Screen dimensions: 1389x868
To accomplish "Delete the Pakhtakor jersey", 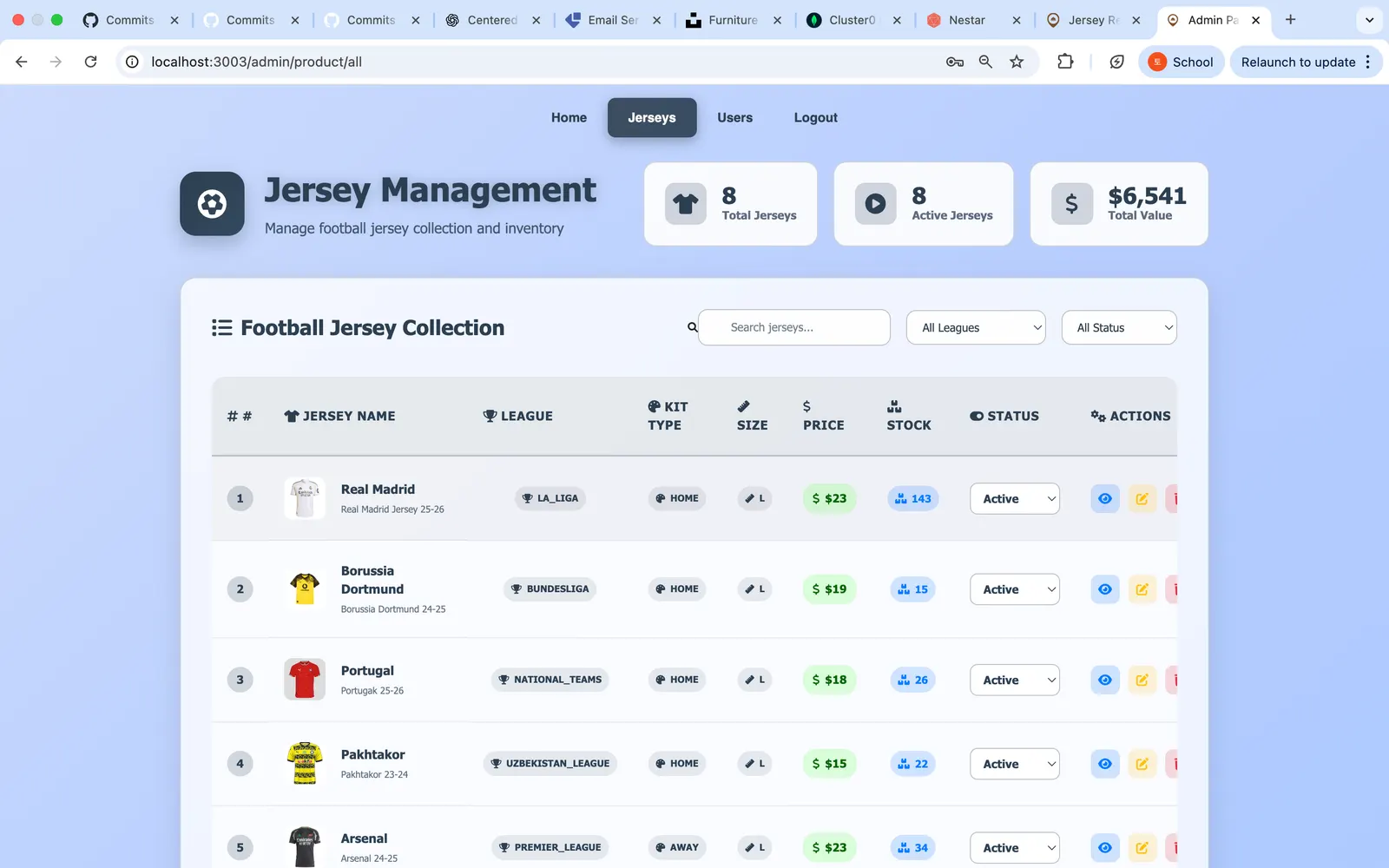I will [1172, 764].
